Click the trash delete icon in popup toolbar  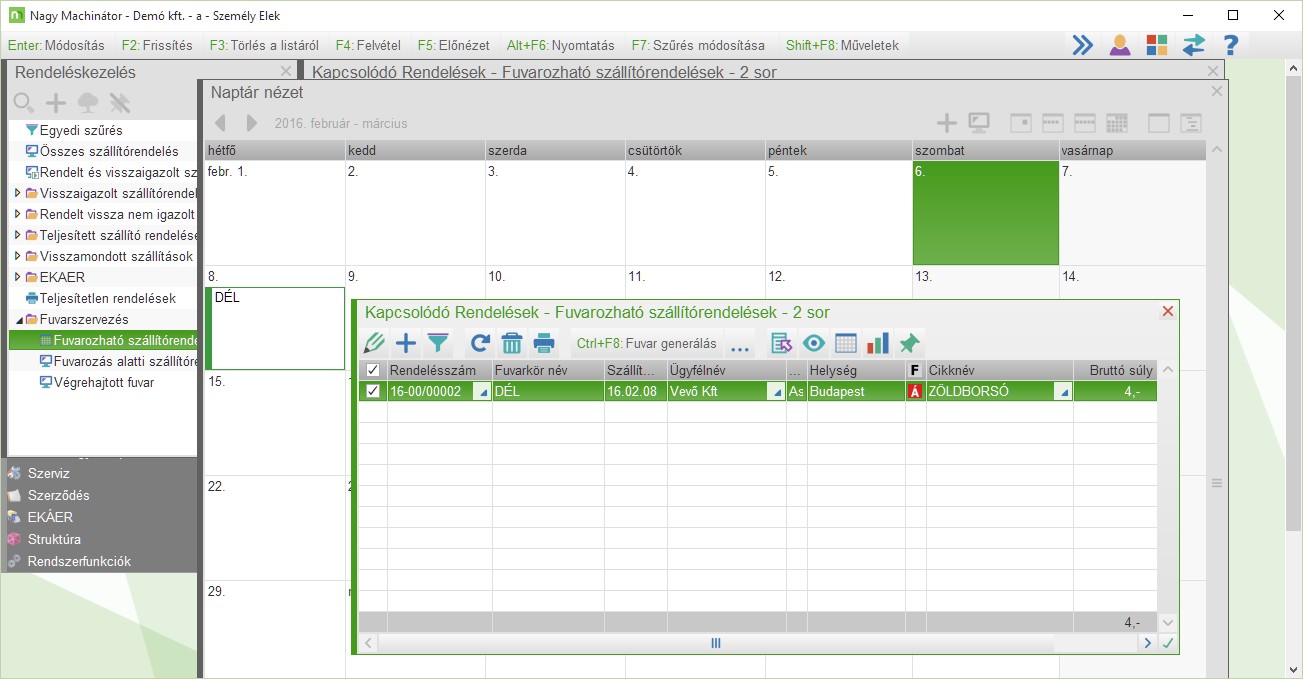[x=512, y=343]
